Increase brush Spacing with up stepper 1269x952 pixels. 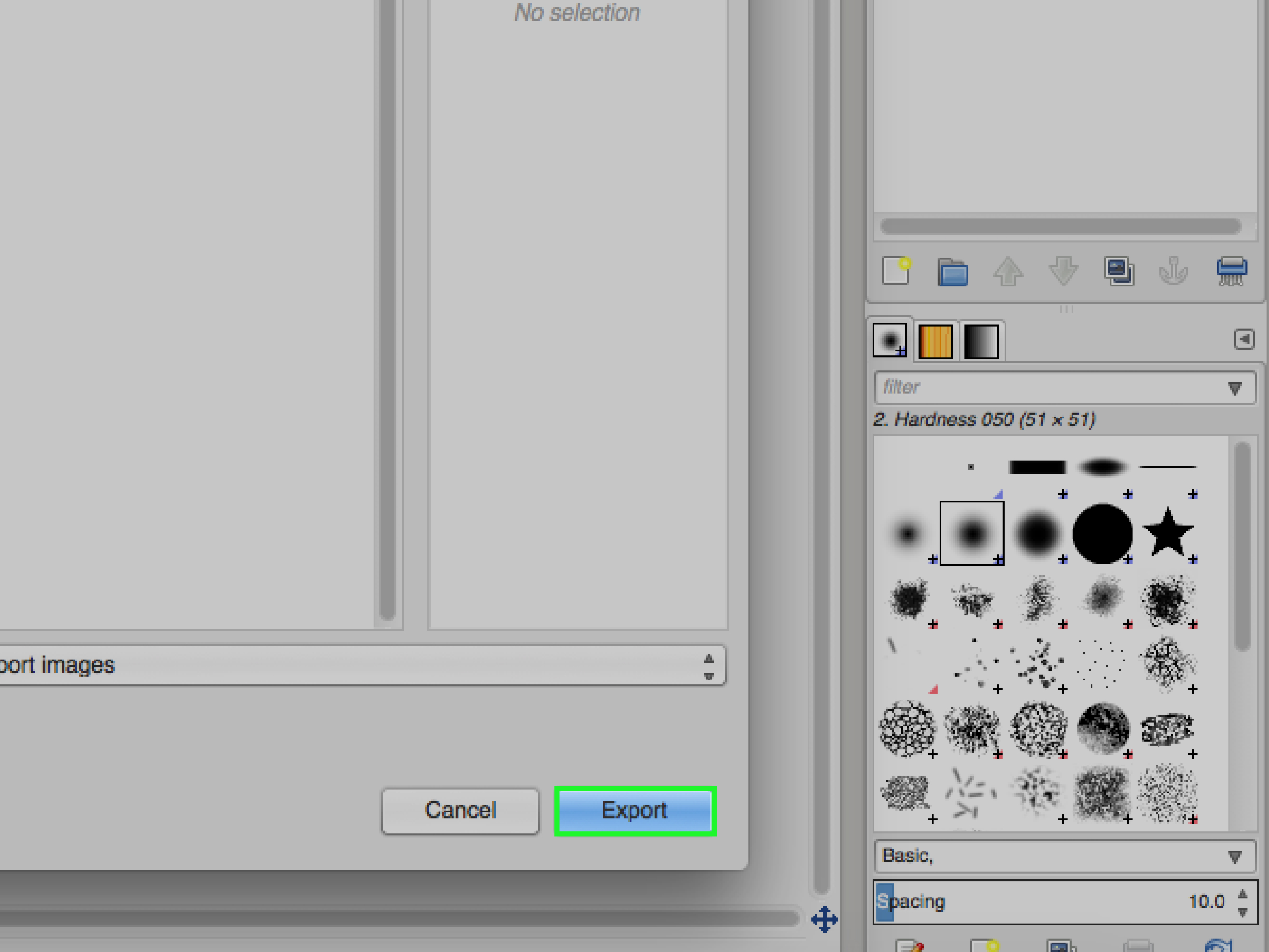click(x=1243, y=894)
